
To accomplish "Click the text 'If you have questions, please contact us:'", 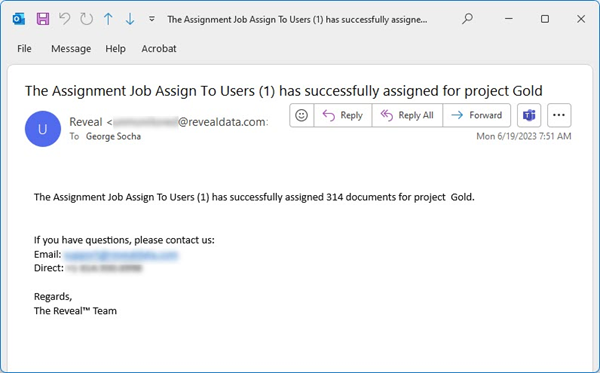I will tap(124, 240).
